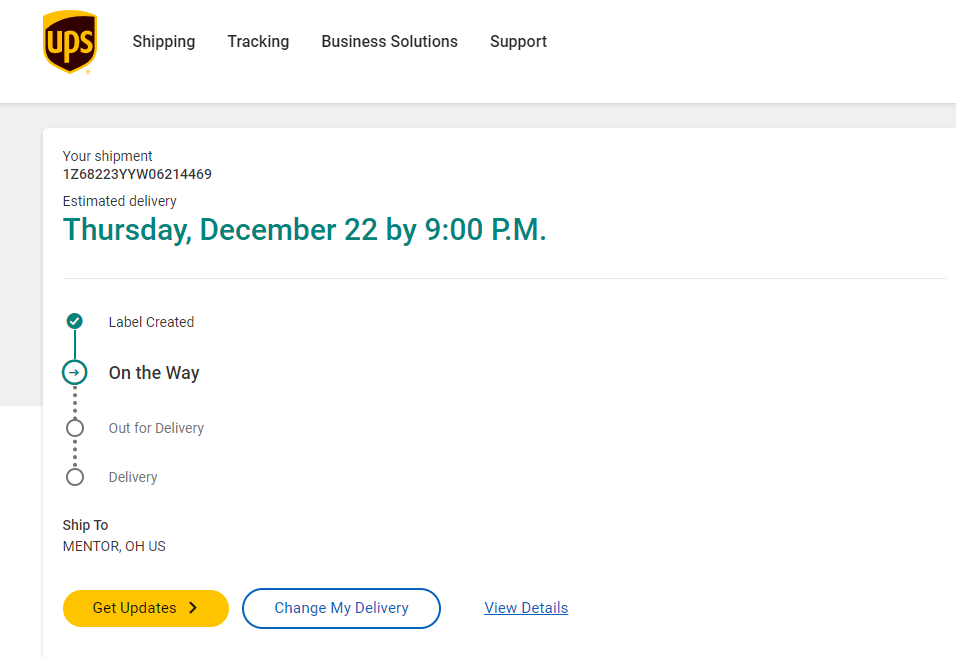
Task: Click the Label Created checkmark icon
Action: pos(74,321)
